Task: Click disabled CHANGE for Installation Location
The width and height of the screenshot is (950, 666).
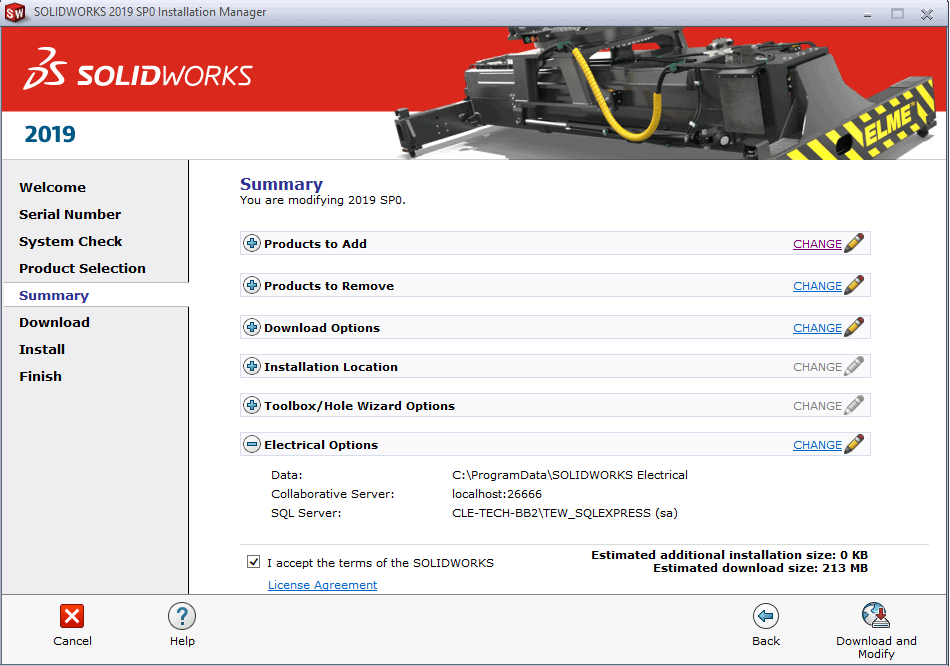Action: pos(817,367)
